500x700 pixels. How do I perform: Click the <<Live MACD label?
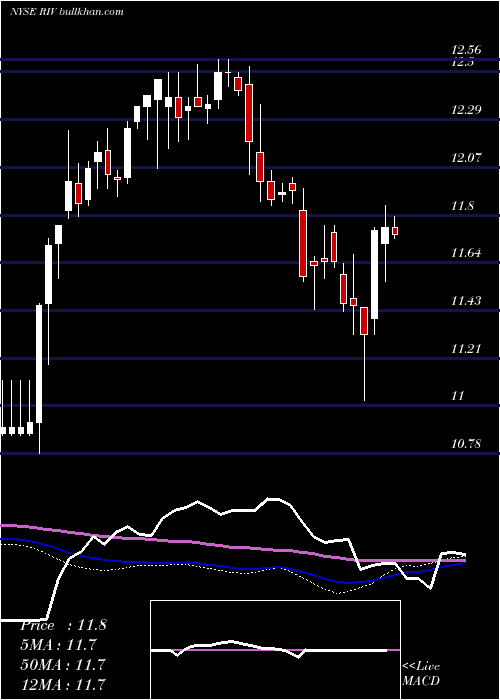click(421, 673)
